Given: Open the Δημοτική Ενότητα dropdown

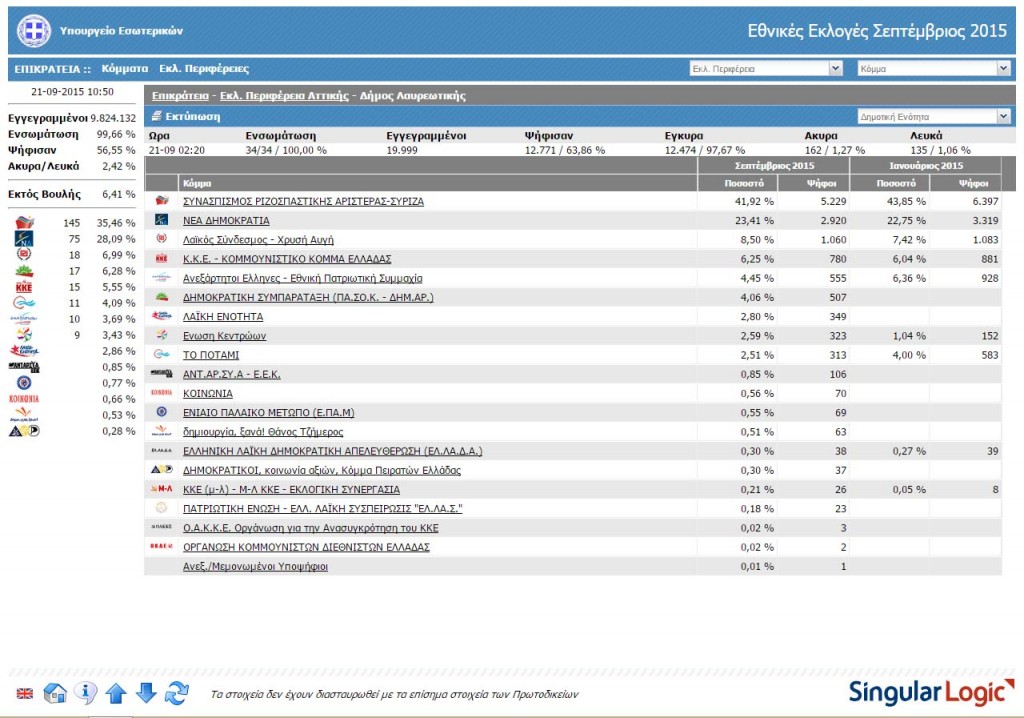Looking at the screenshot, I should pyautogui.click(x=934, y=117).
